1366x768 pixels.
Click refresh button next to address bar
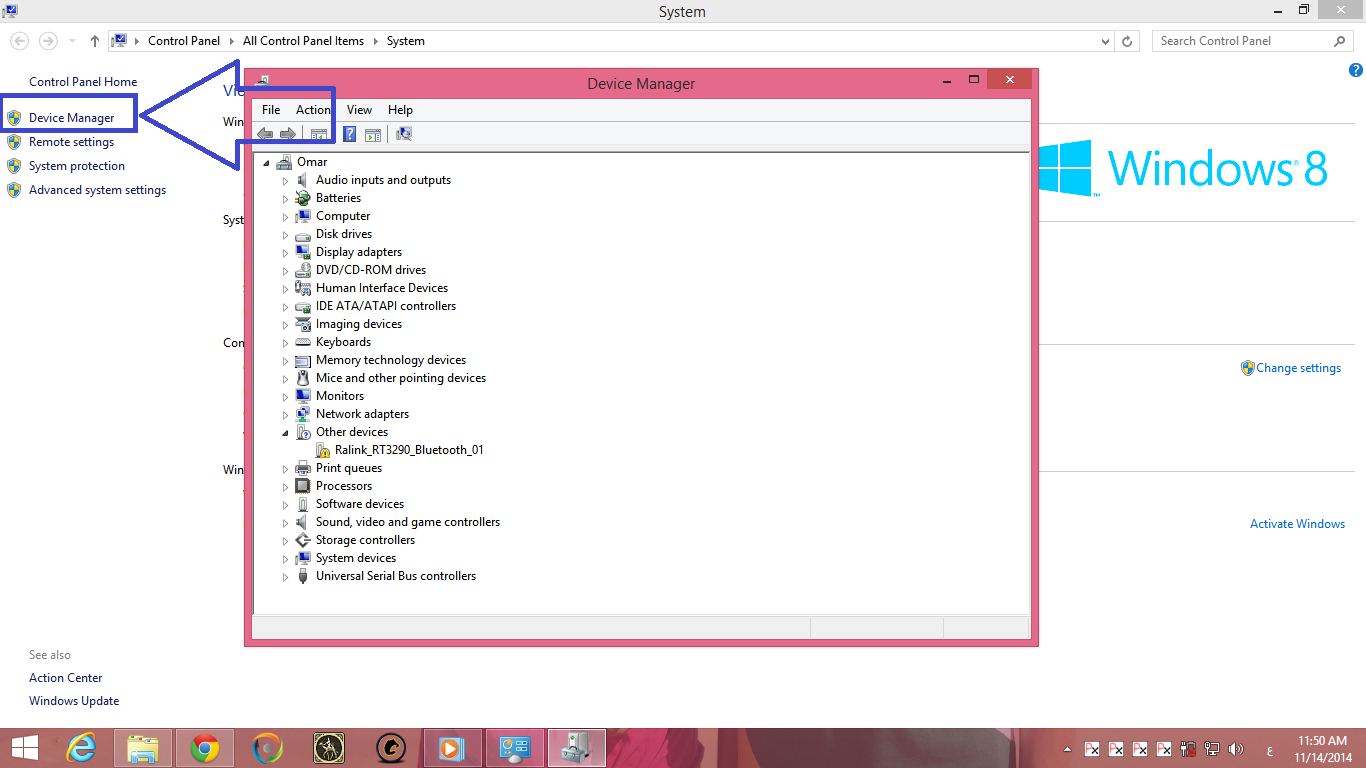pyautogui.click(x=1128, y=42)
